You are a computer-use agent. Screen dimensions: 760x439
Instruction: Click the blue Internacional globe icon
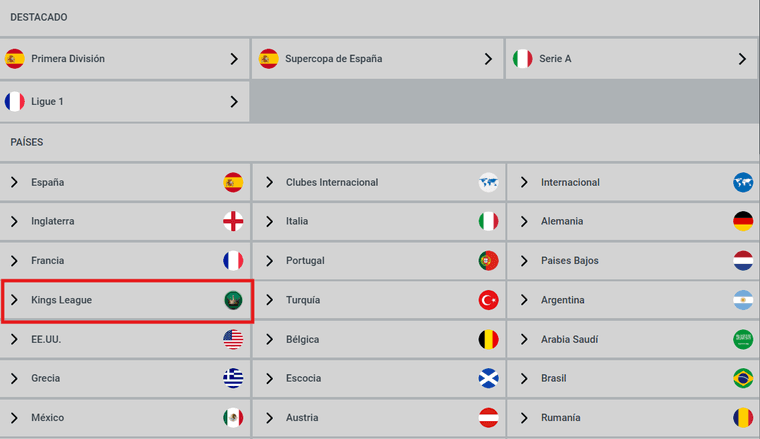coord(743,182)
